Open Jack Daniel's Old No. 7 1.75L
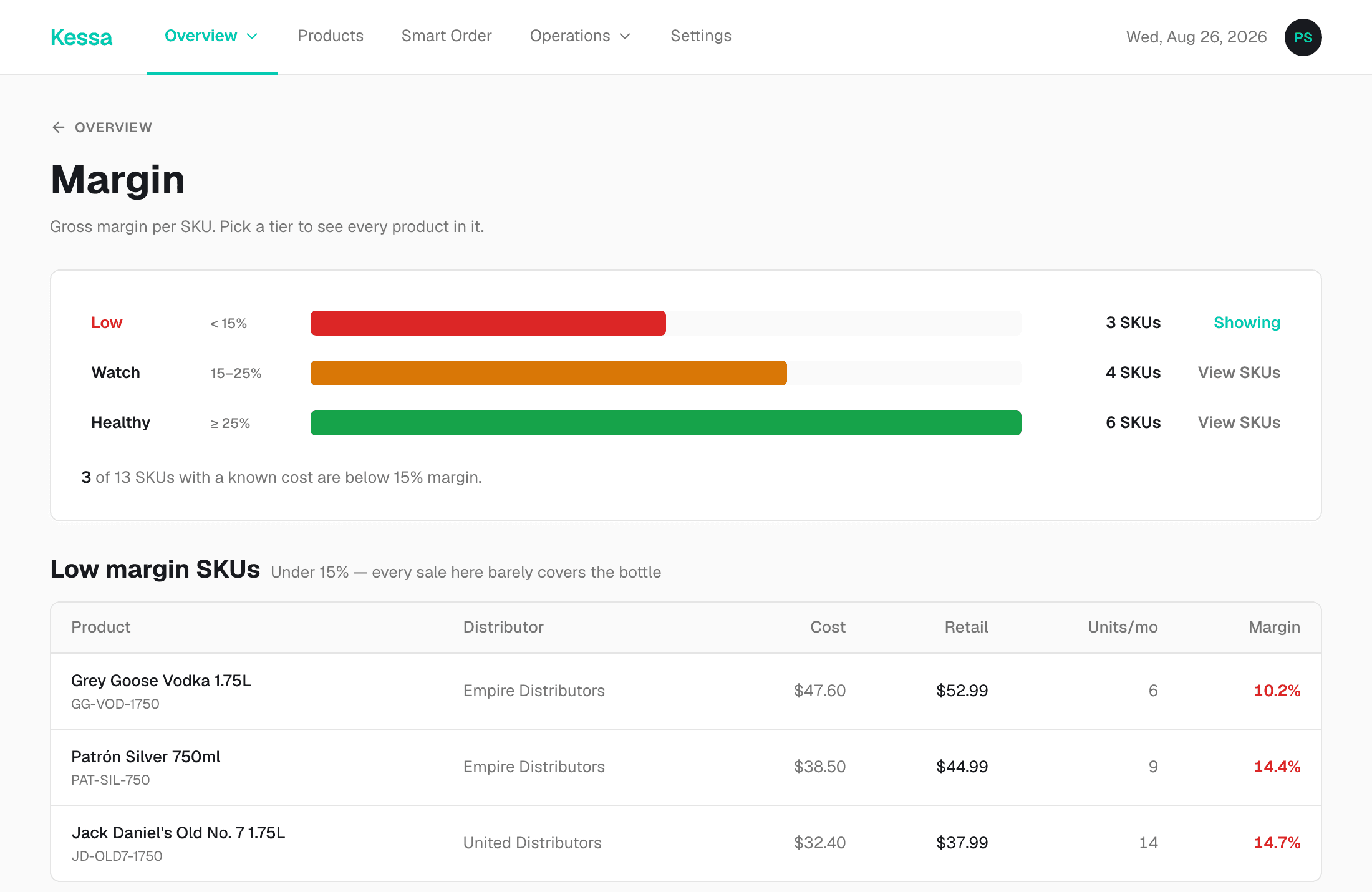This screenshot has width=1372, height=892. tap(178, 833)
